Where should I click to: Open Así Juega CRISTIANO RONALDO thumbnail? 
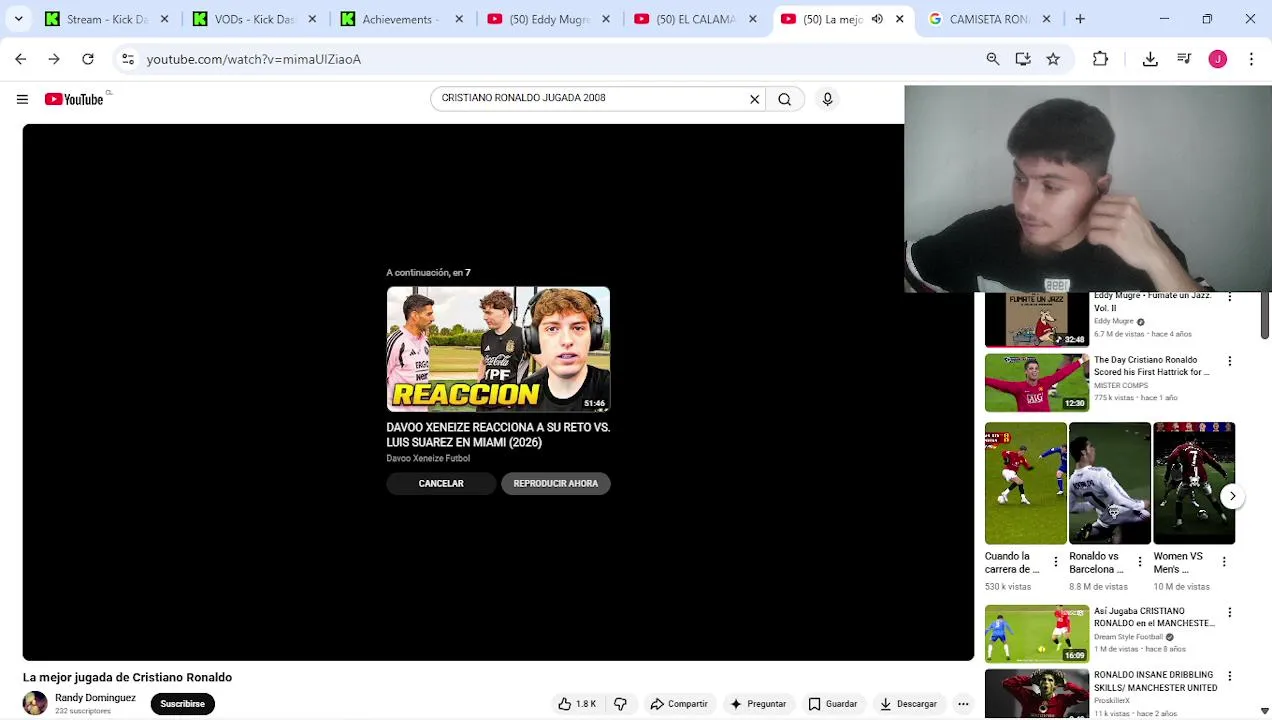(1037, 634)
